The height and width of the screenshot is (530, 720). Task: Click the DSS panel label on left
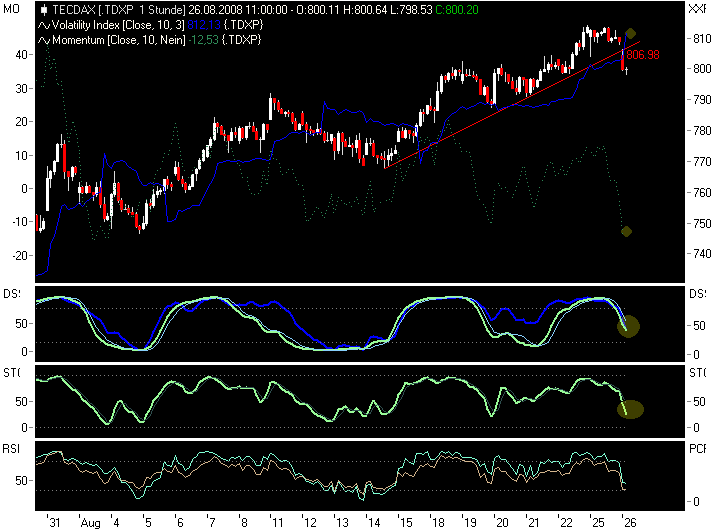[11, 293]
